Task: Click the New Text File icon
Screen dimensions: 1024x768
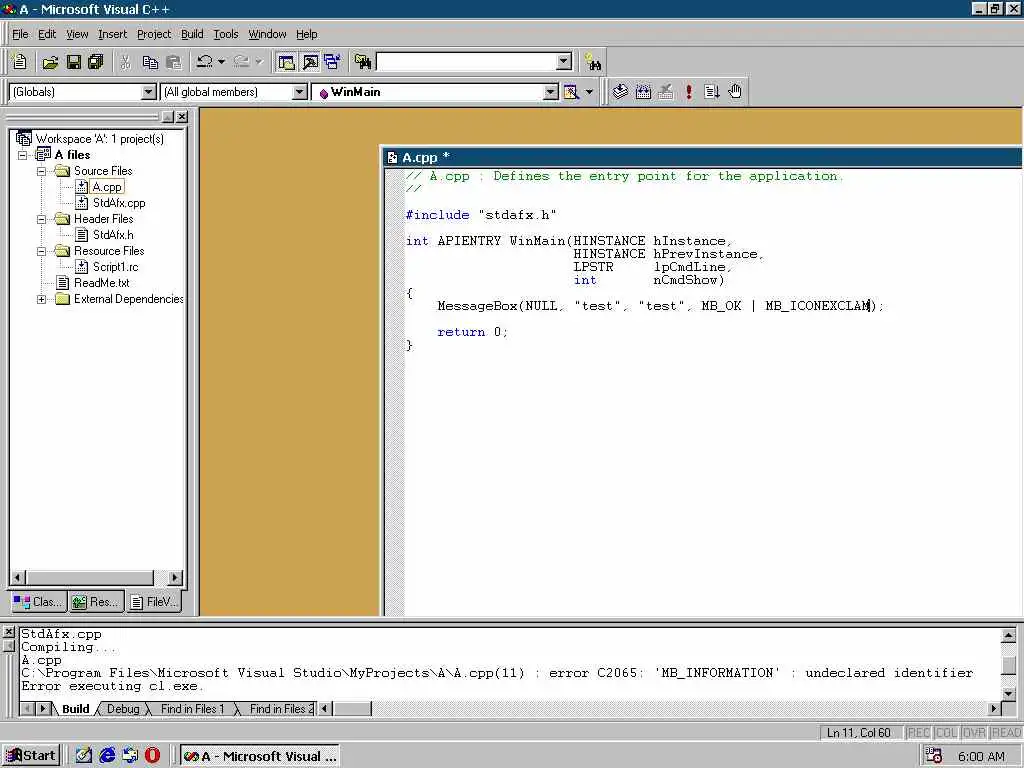Action: pyautogui.click(x=20, y=62)
